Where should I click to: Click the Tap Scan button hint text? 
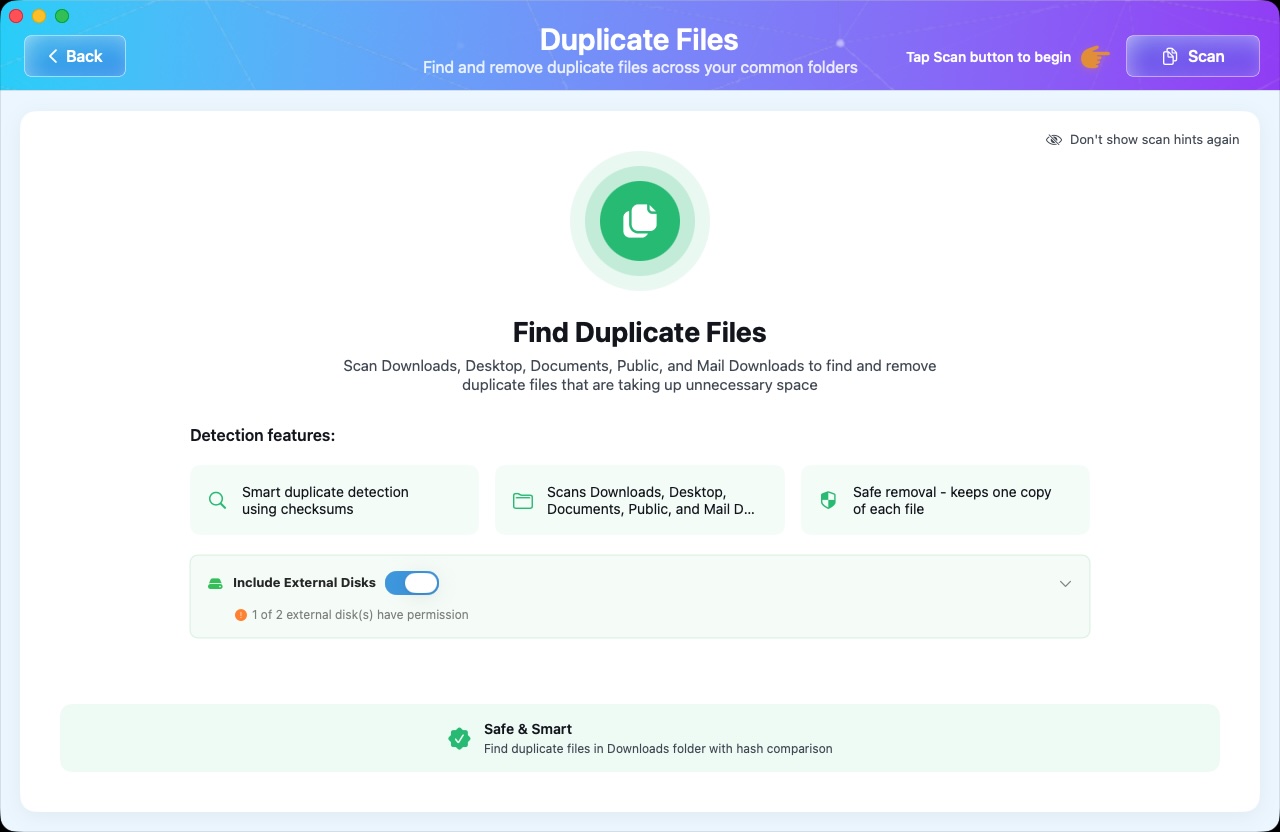click(986, 57)
